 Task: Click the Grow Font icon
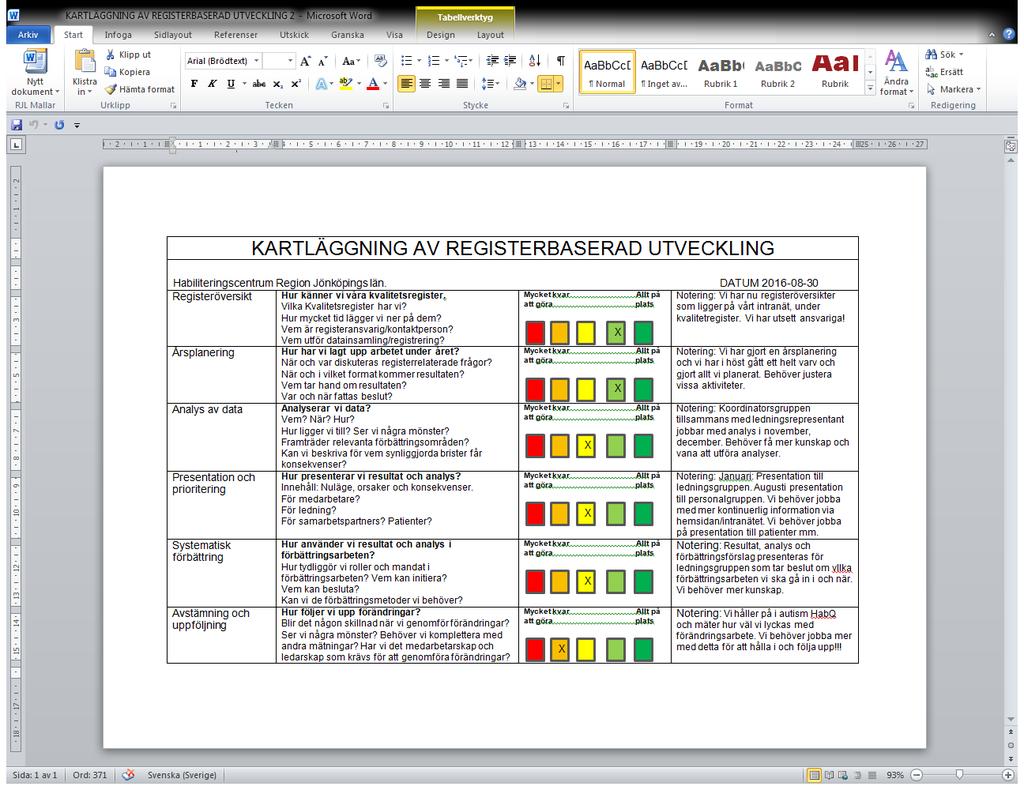(305, 61)
